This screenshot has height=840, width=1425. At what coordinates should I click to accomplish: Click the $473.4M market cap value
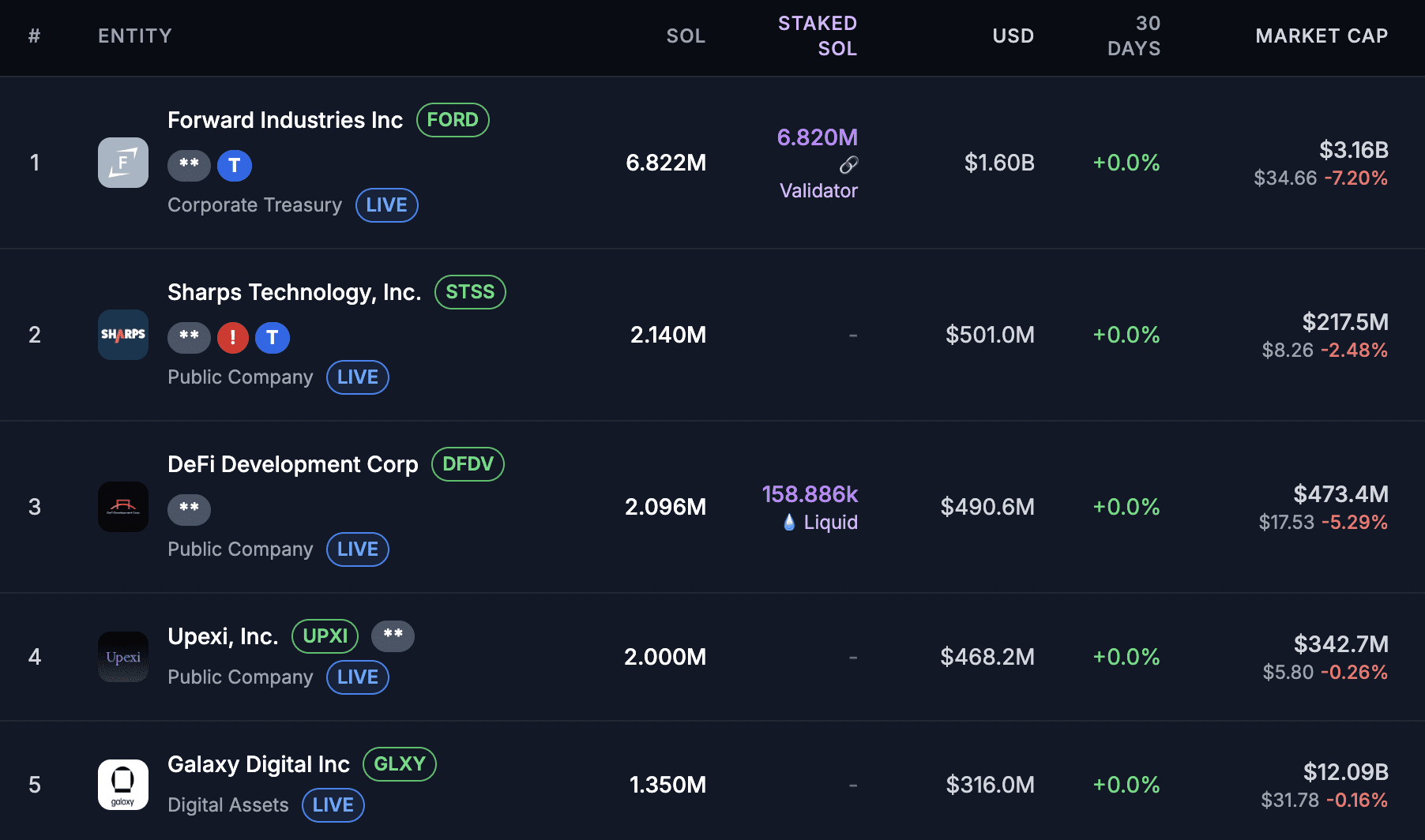(1340, 494)
